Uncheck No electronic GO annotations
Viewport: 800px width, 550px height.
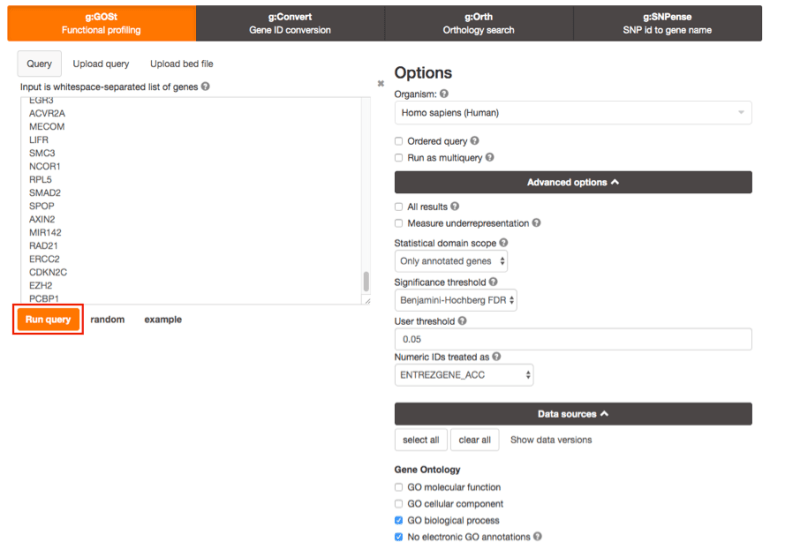click(398, 537)
